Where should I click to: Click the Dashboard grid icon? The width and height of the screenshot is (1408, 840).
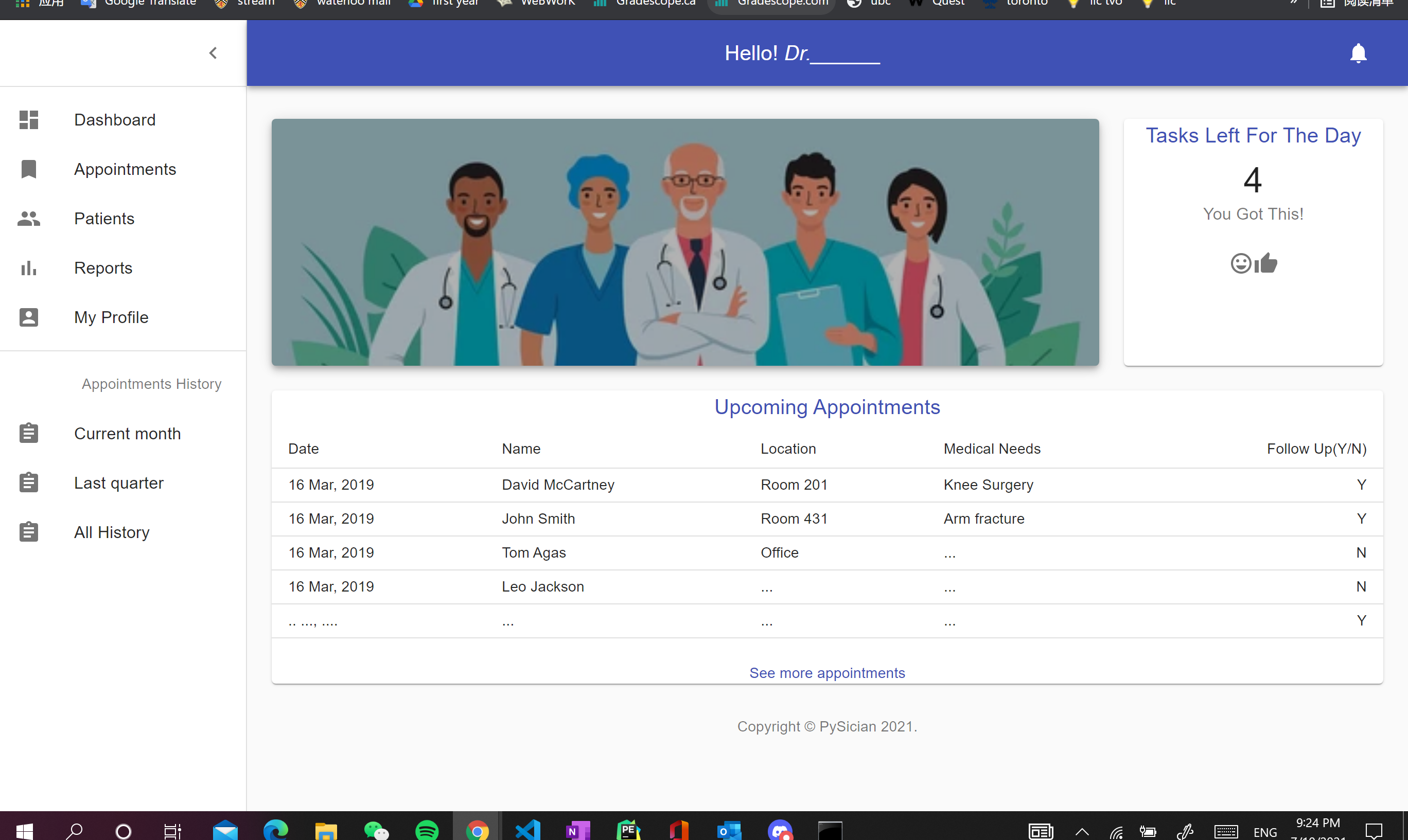[28, 119]
